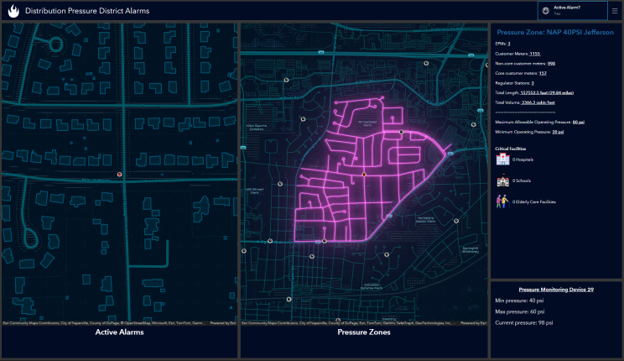Click the hospital icon under Critical Facilities
Screen dimensions: 624x361
503,159
